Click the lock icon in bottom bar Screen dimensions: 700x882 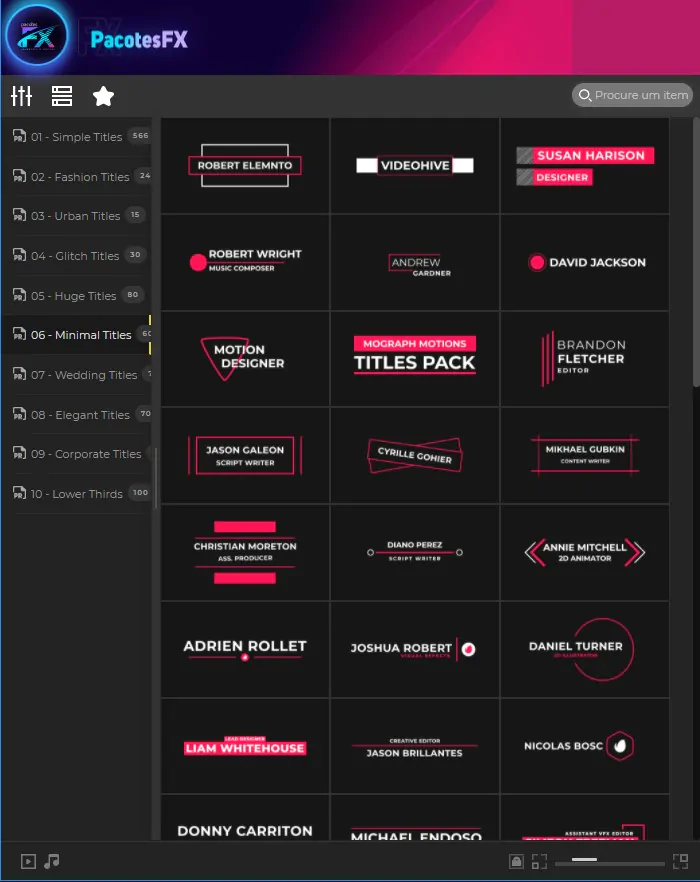tap(516, 861)
